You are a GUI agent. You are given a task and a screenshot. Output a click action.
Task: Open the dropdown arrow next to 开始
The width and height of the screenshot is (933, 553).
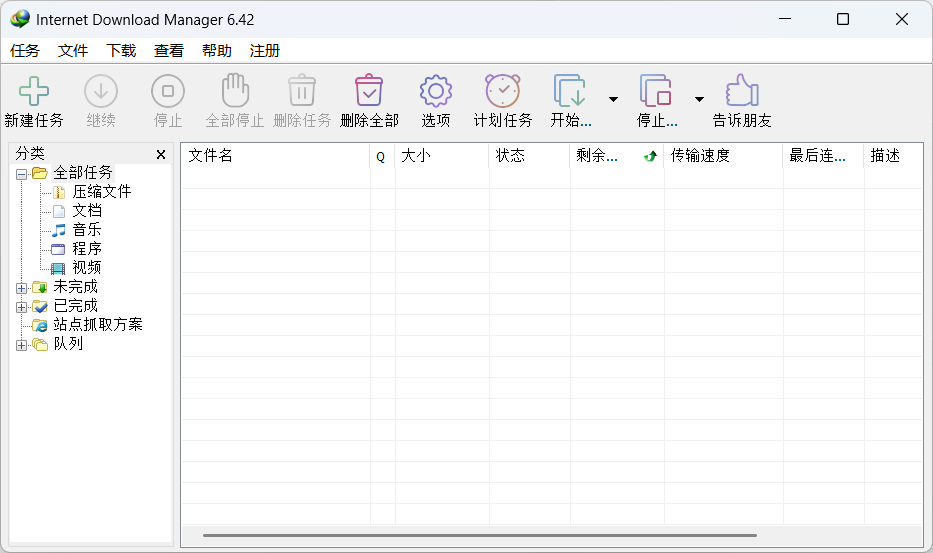tap(613, 99)
